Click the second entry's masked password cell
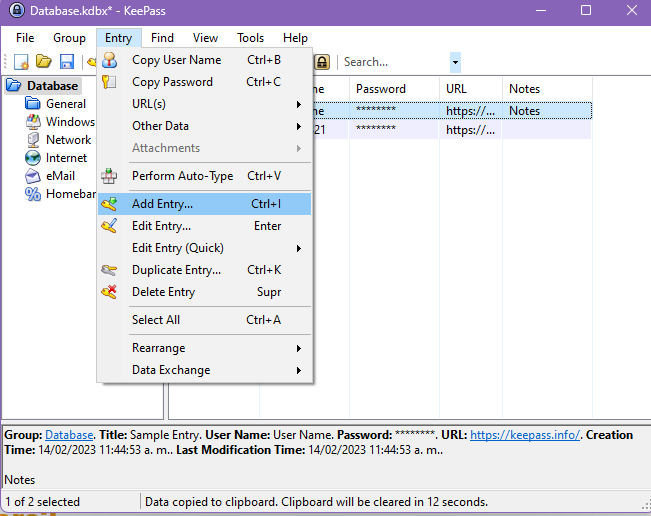This screenshot has width=651, height=516. pyautogui.click(x=394, y=130)
